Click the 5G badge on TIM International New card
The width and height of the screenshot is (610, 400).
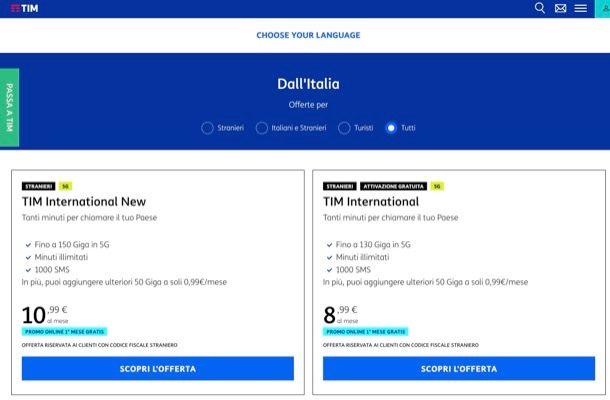pos(65,186)
